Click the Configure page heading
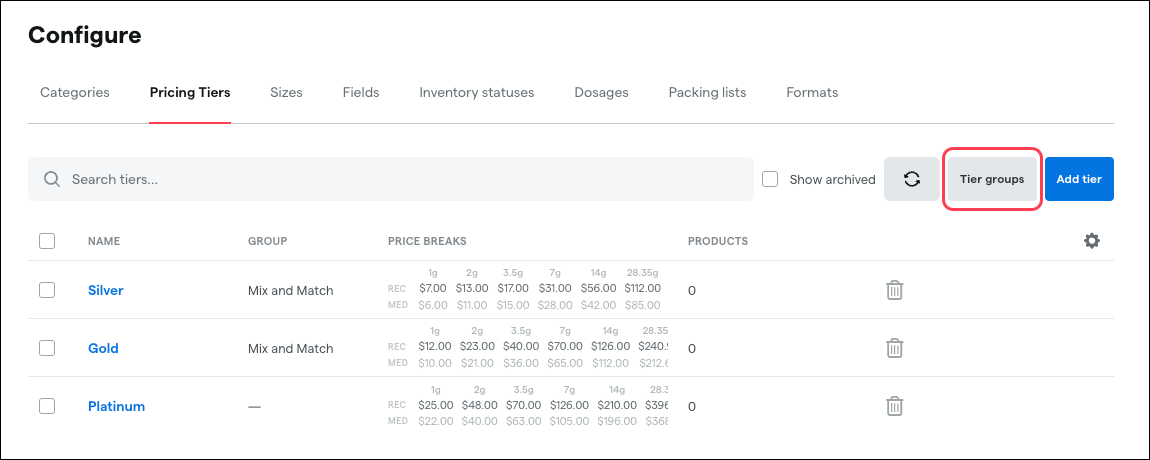The width and height of the screenshot is (1150, 460). click(x=84, y=34)
